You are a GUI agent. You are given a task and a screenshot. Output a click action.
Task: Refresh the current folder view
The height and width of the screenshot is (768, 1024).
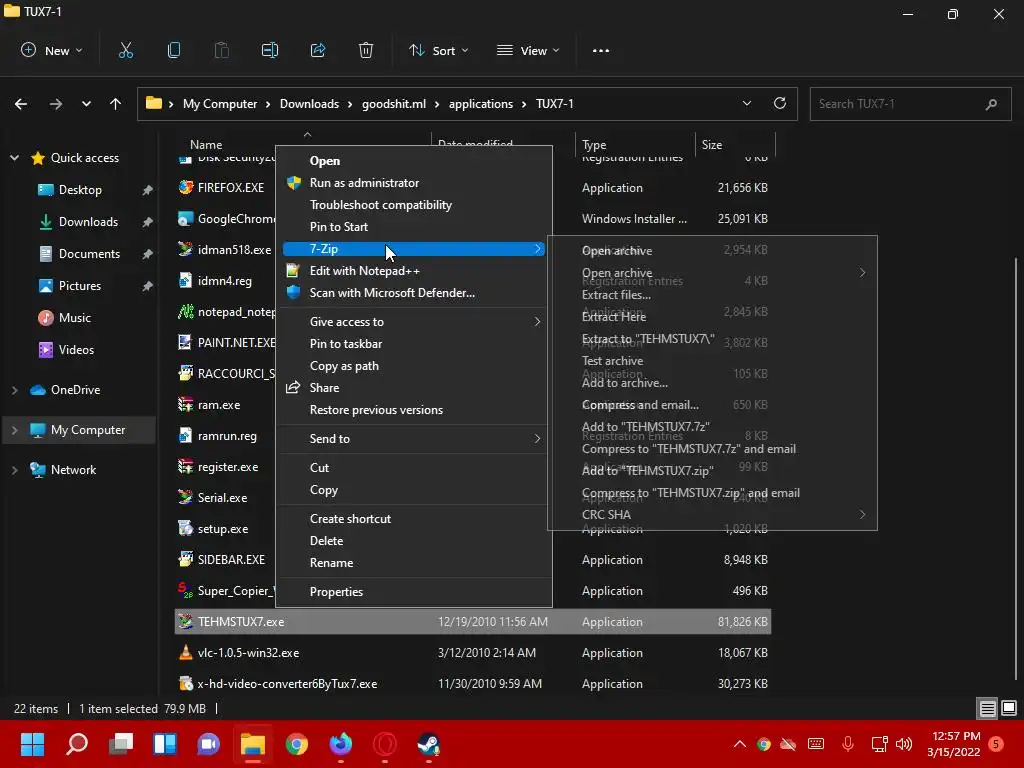coord(780,103)
